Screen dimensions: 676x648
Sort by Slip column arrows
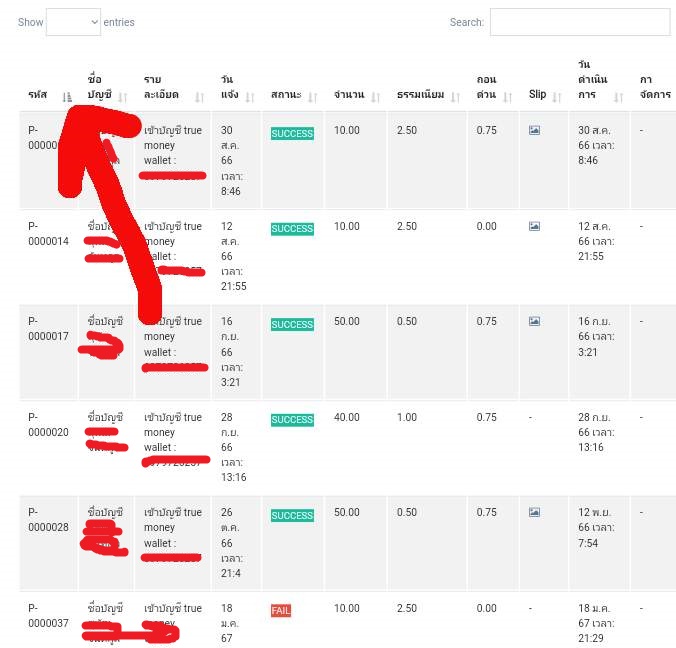click(557, 97)
